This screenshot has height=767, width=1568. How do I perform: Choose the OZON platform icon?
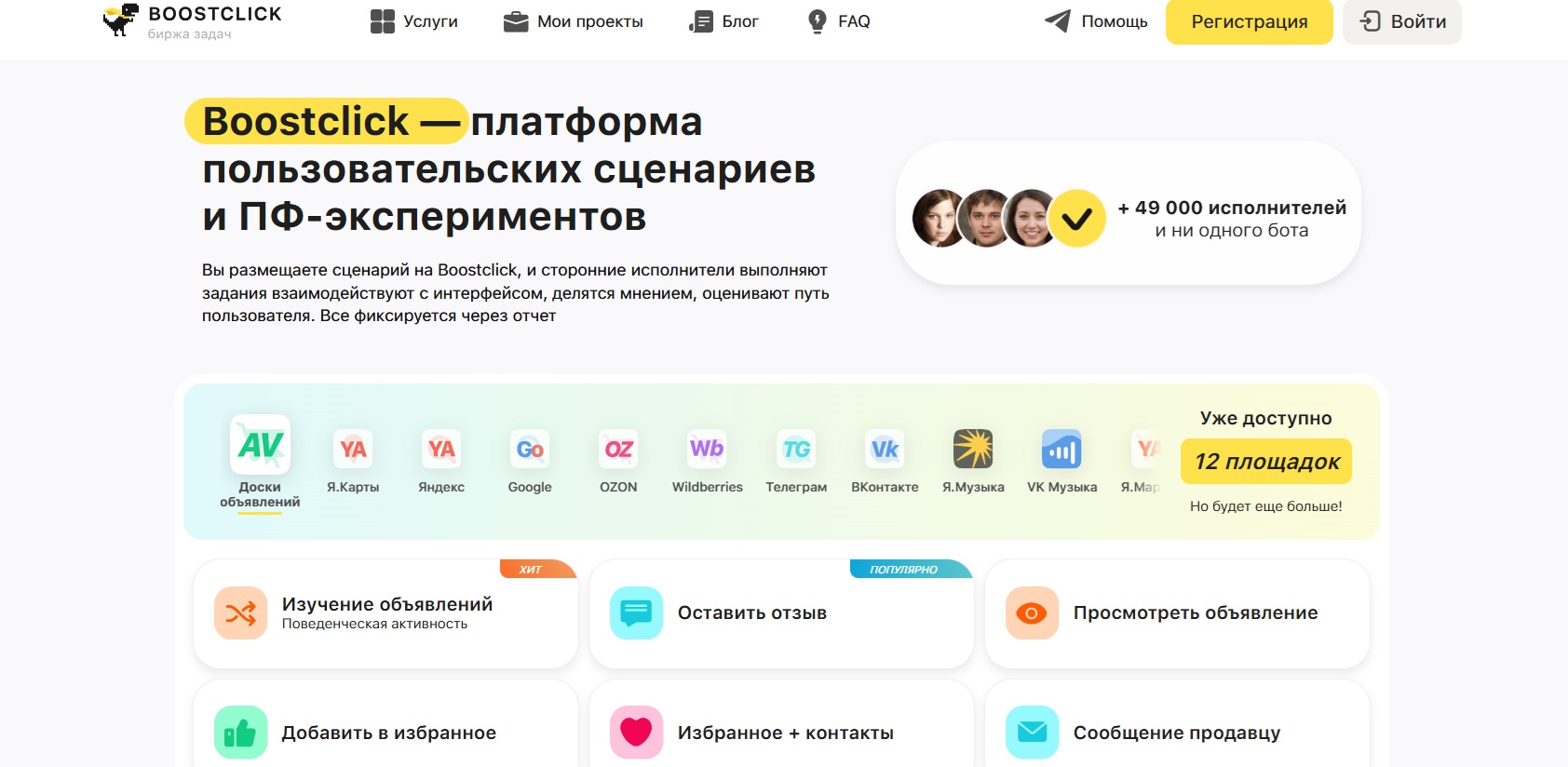point(618,450)
